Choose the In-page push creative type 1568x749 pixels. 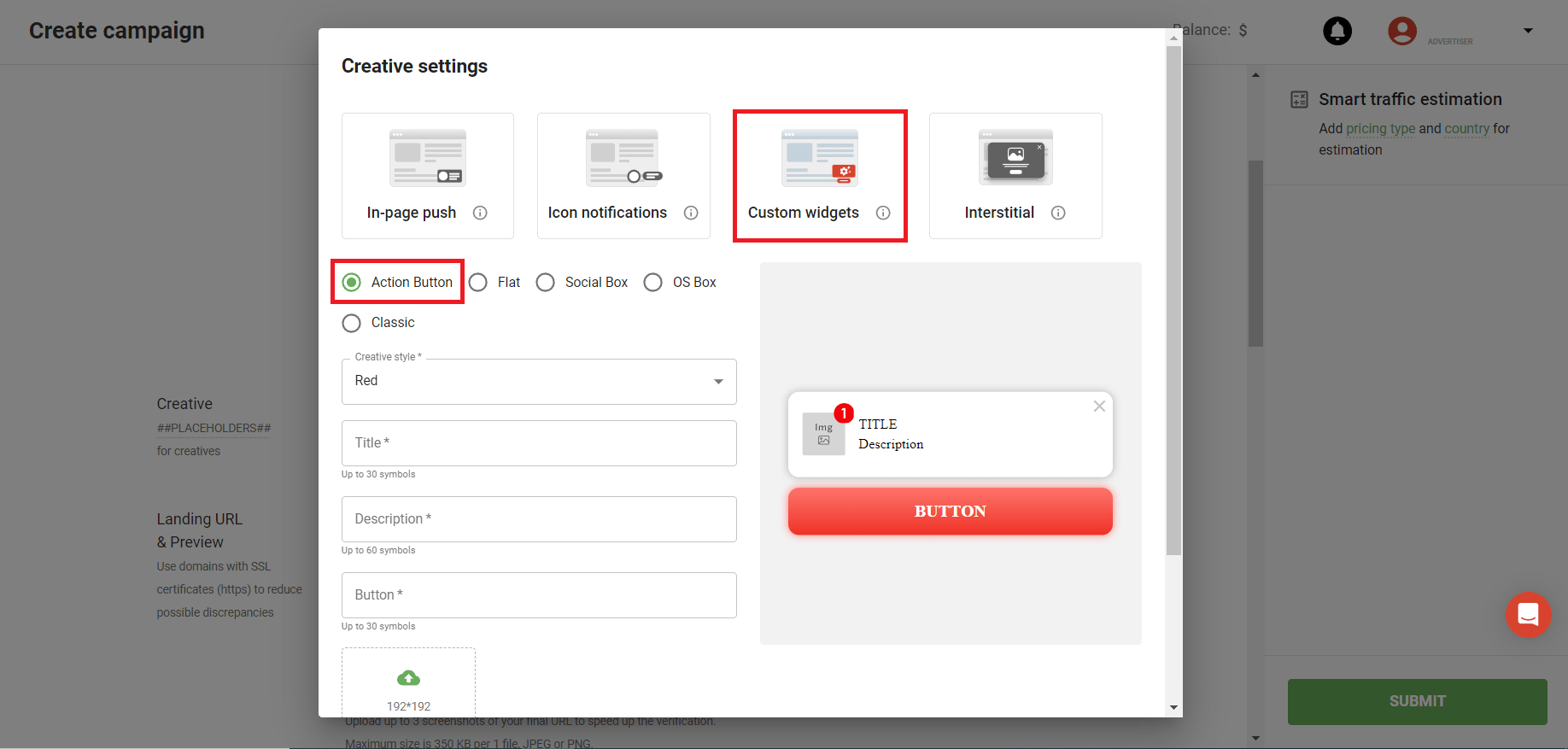tap(427, 175)
